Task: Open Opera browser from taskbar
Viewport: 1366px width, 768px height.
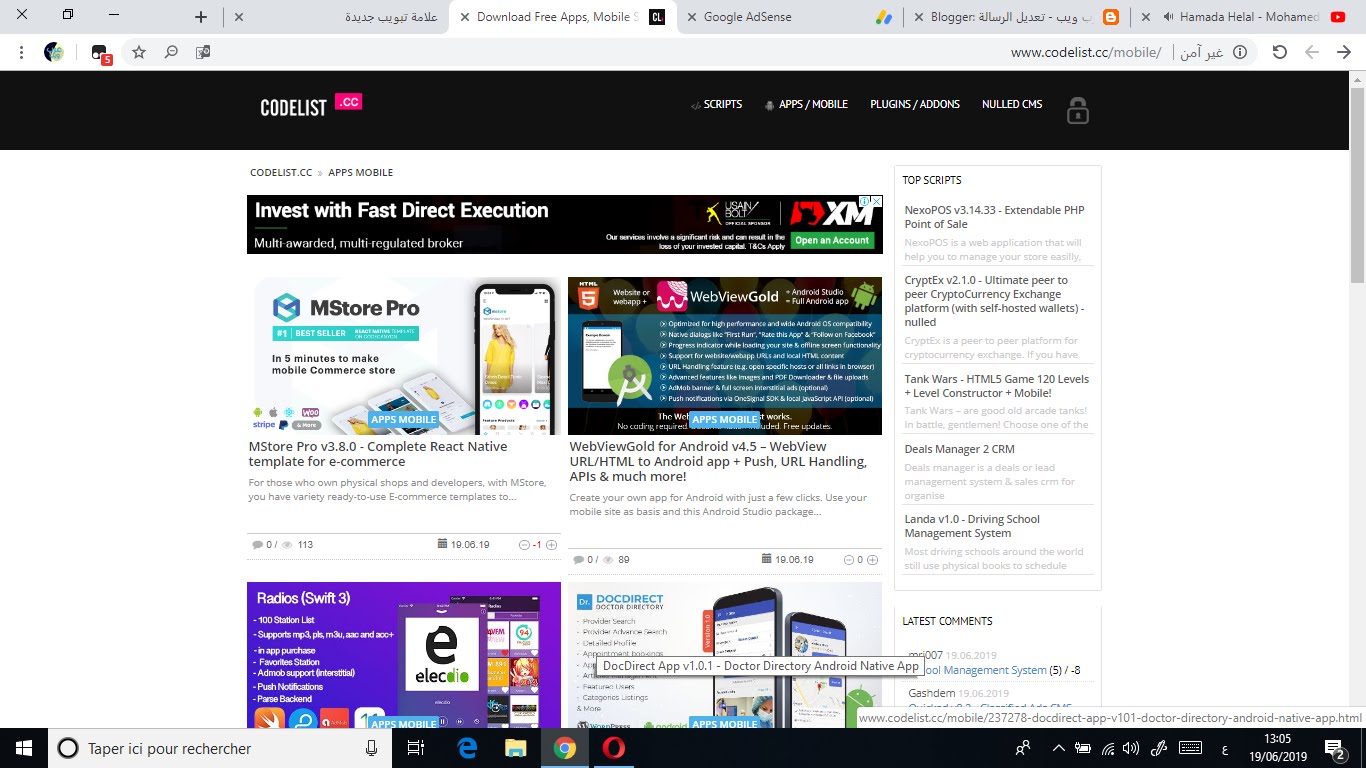Action: pos(614,748)
